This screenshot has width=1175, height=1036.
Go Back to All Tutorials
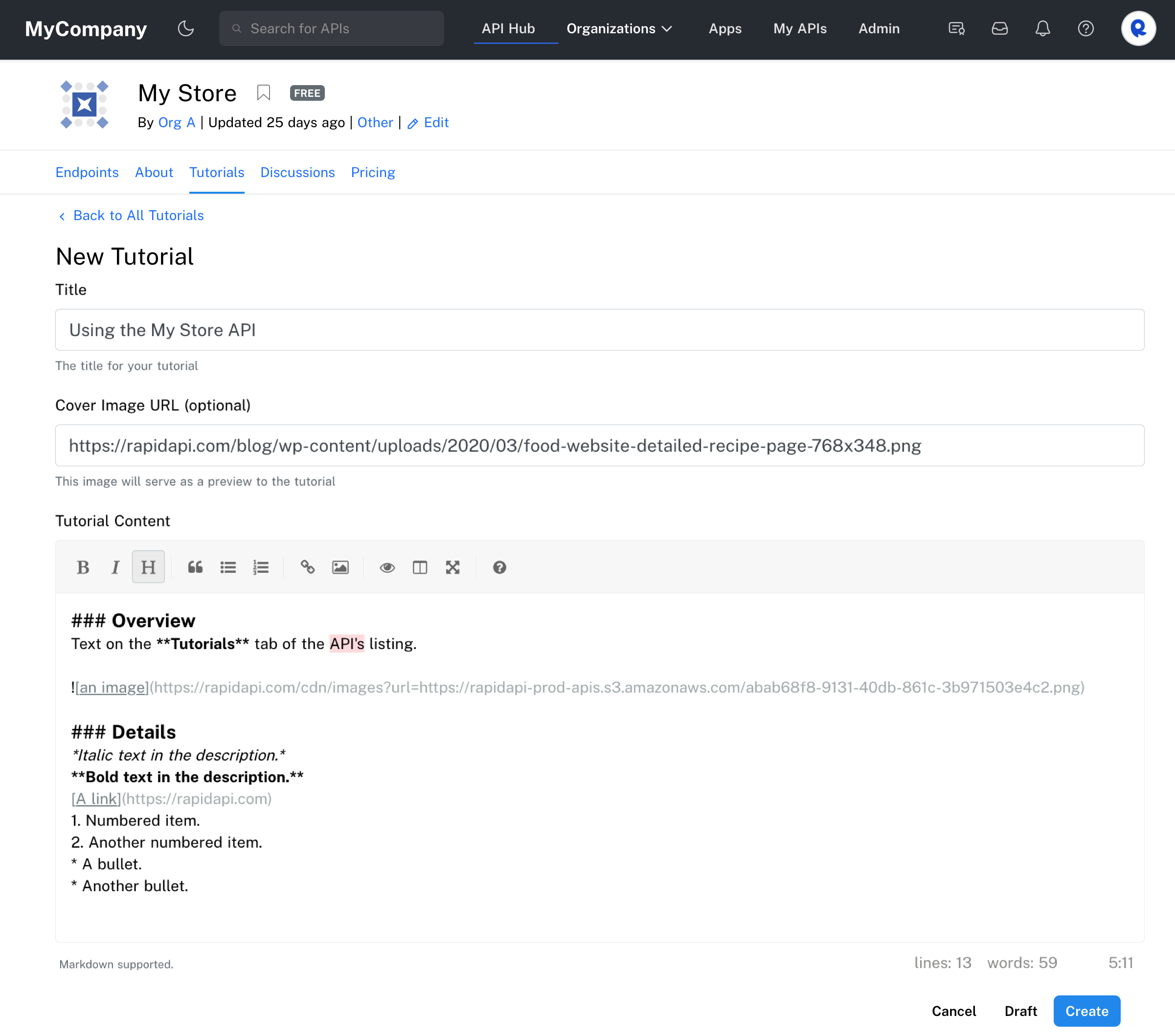[138, 216]
